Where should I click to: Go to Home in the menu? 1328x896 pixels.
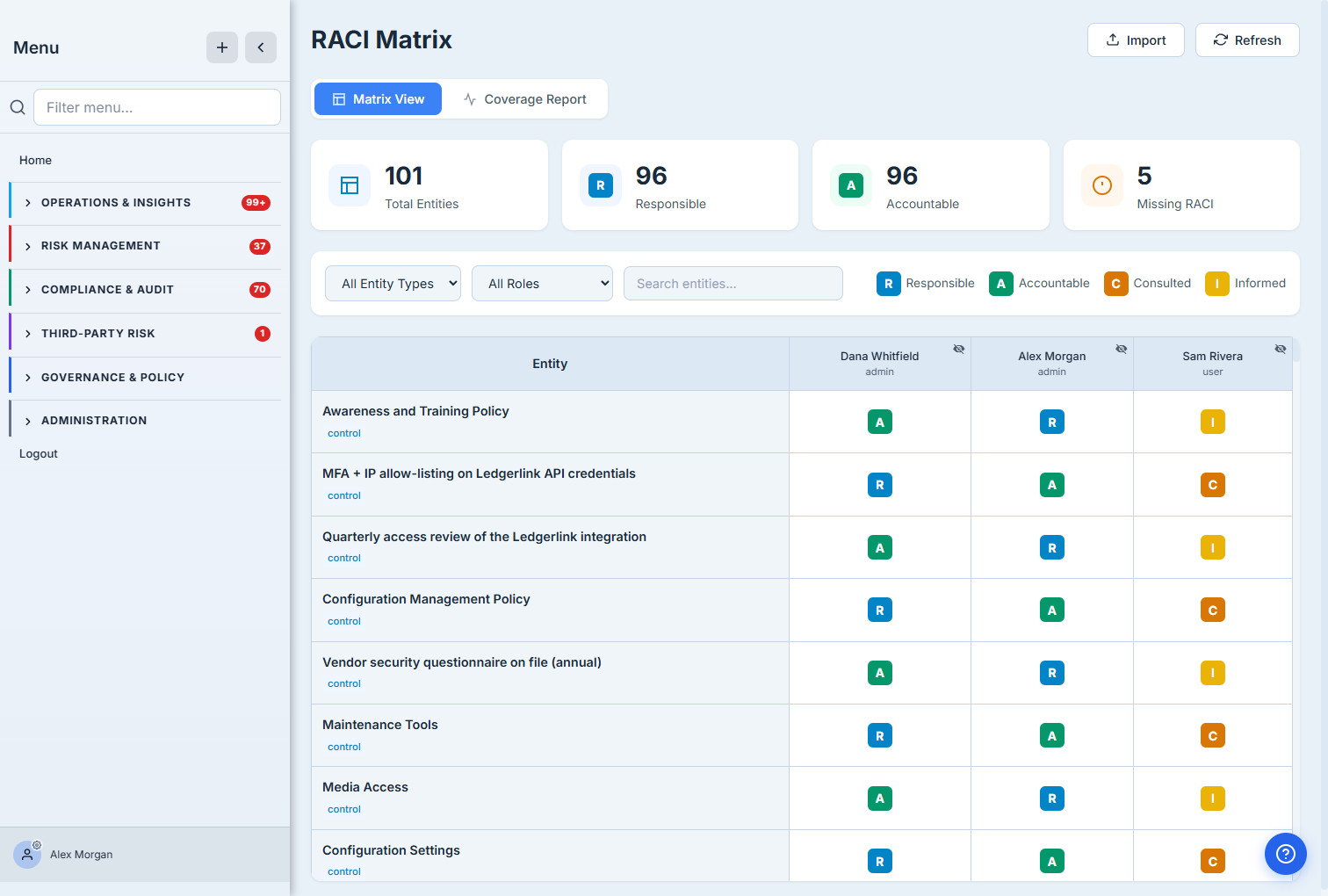point(35,160)
